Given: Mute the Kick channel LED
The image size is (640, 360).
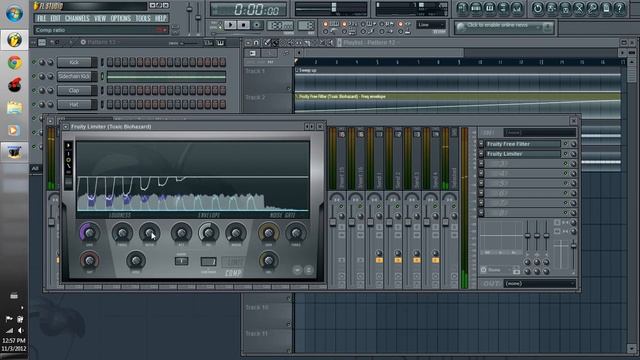Looking at the screenshot, I should point(34,62).
